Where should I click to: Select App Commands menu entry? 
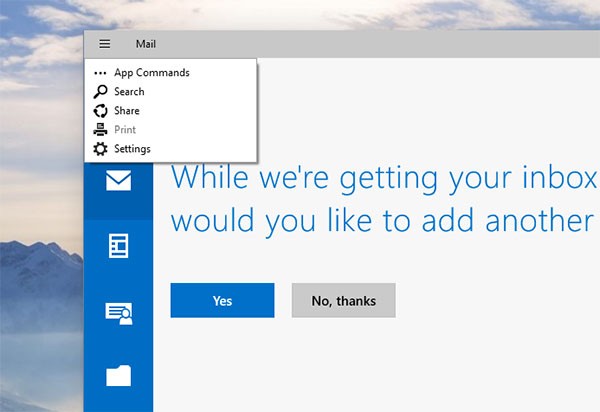170,73
